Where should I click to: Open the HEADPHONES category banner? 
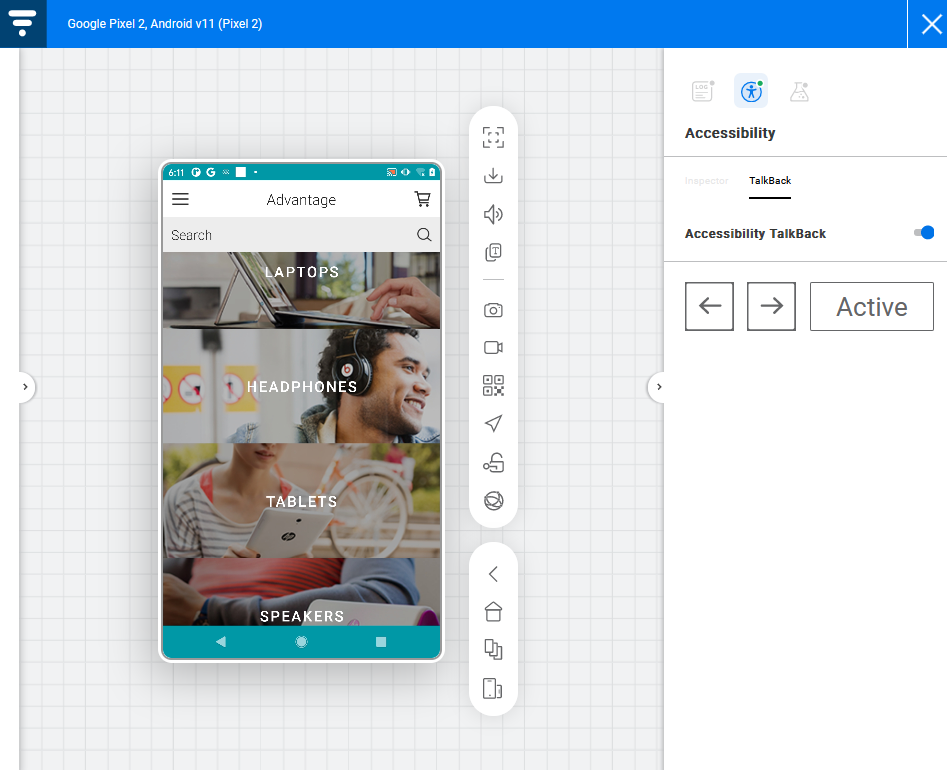coord(301,386)
